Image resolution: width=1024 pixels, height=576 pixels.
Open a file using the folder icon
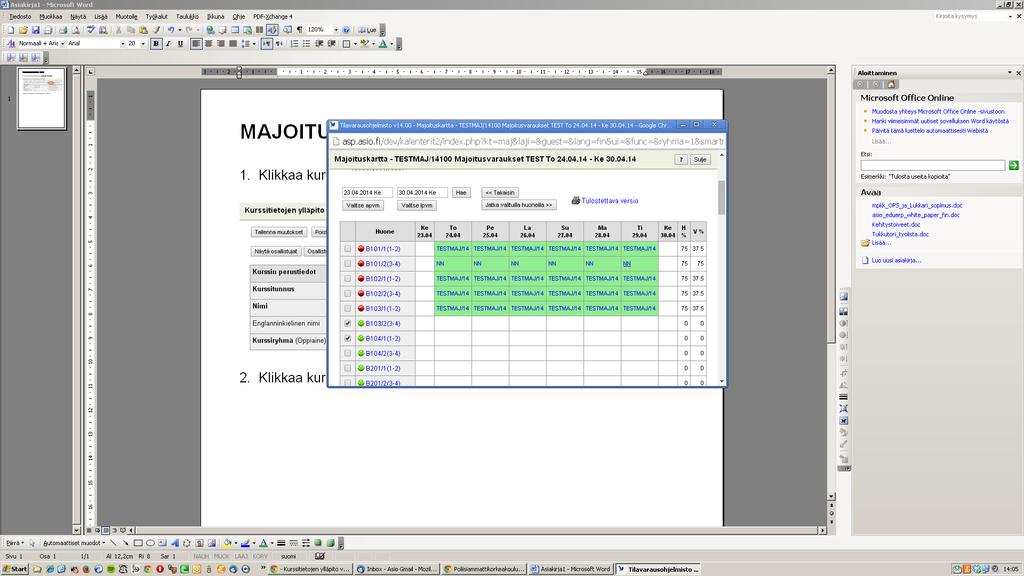[x=24, y=30]
